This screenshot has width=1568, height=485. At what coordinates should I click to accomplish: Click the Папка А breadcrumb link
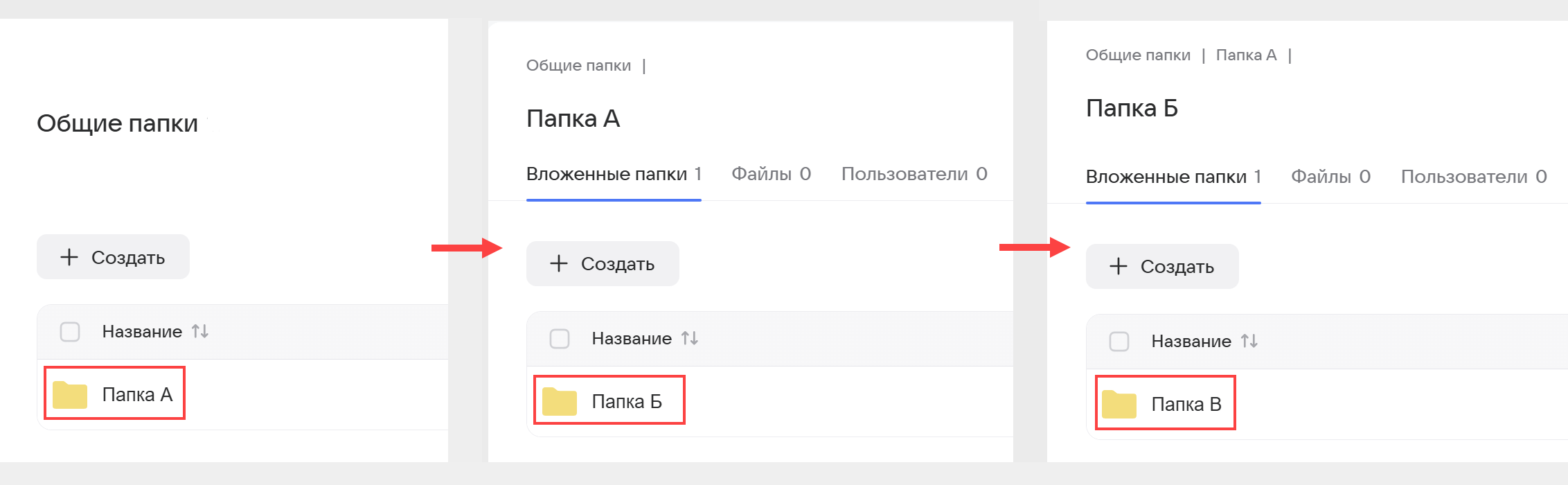tap(1246, 55)
